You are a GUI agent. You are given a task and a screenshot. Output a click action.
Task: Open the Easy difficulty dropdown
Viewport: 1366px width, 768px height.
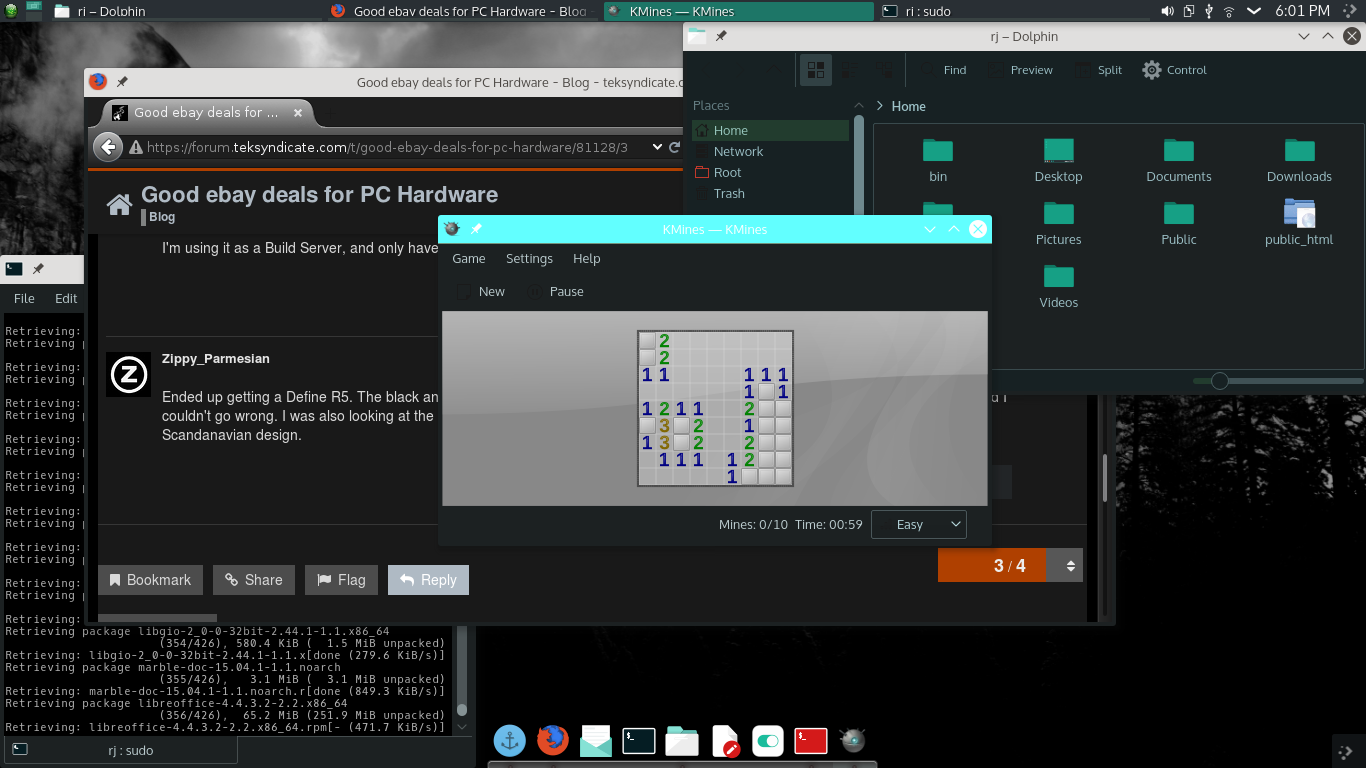point(918,524)
